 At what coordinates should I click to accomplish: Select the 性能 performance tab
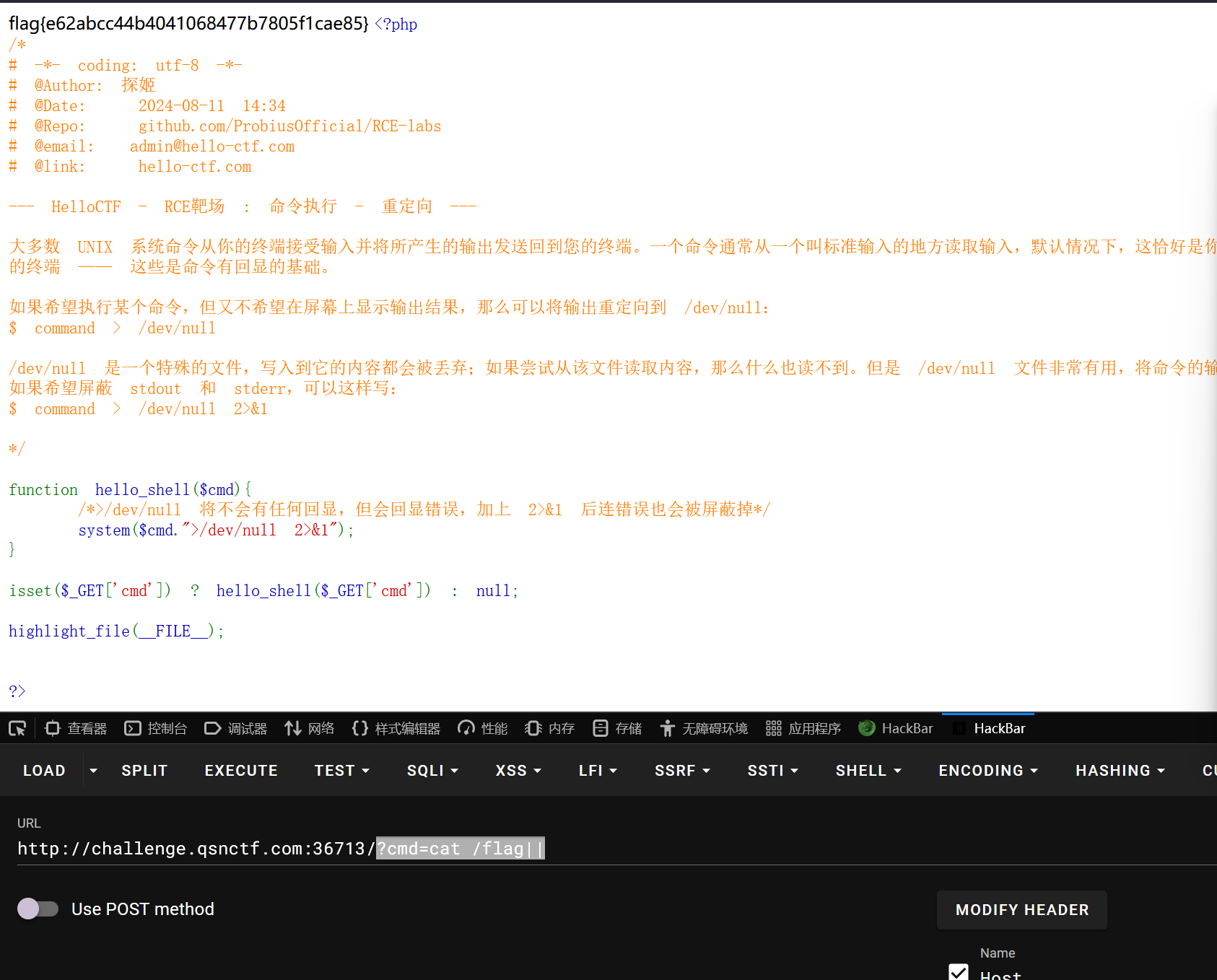click(482, 728)
